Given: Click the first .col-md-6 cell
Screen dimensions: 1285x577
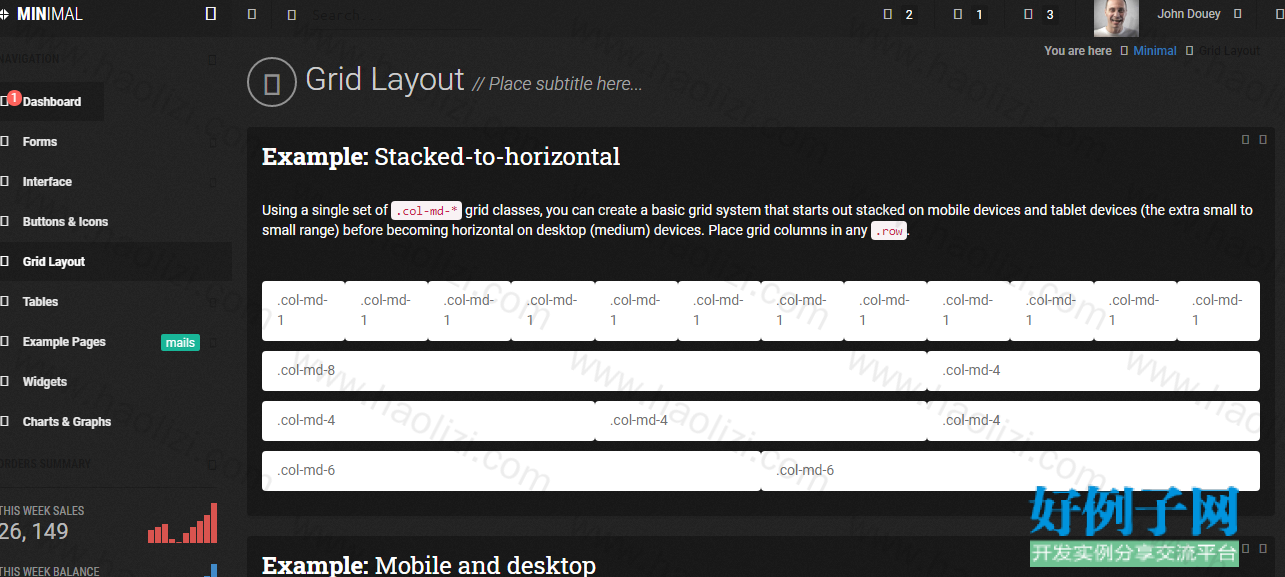Looking at the screenshot, I should (x=511, y=471).
